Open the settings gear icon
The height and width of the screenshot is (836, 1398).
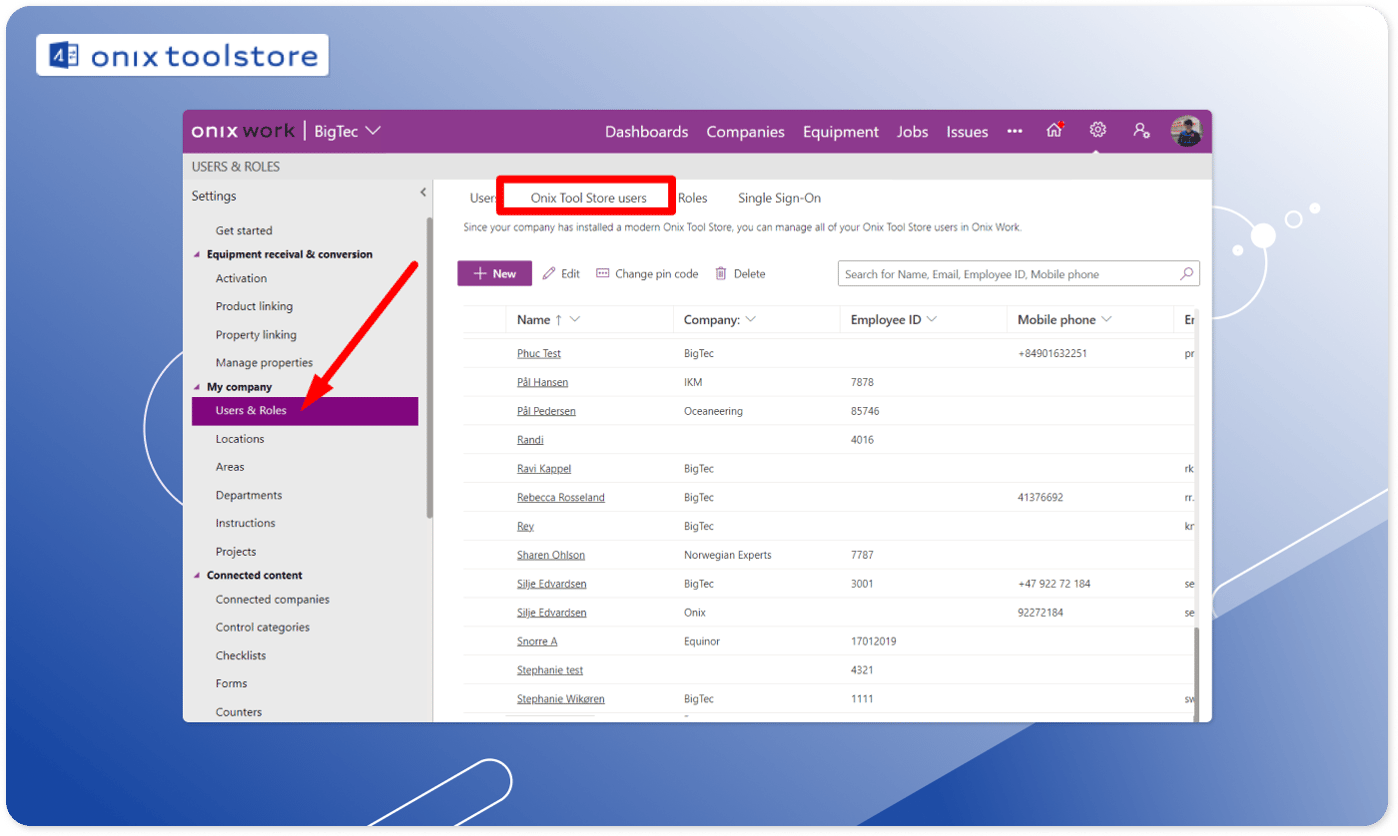pyautogui.click(x=1098, y=131)
